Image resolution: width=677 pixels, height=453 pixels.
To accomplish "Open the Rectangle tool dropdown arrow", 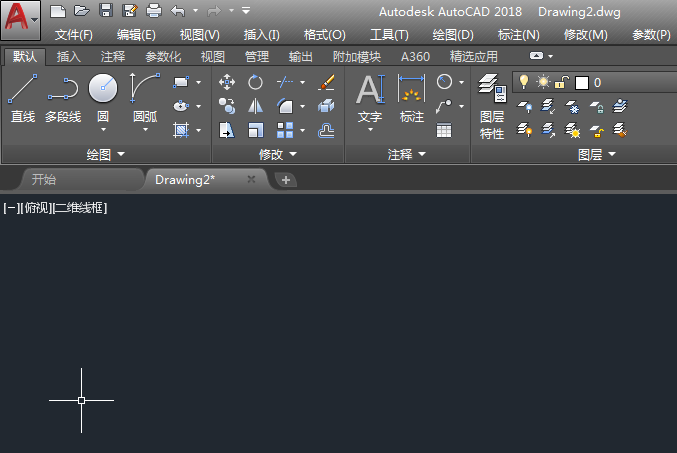I will pos(198,82).
